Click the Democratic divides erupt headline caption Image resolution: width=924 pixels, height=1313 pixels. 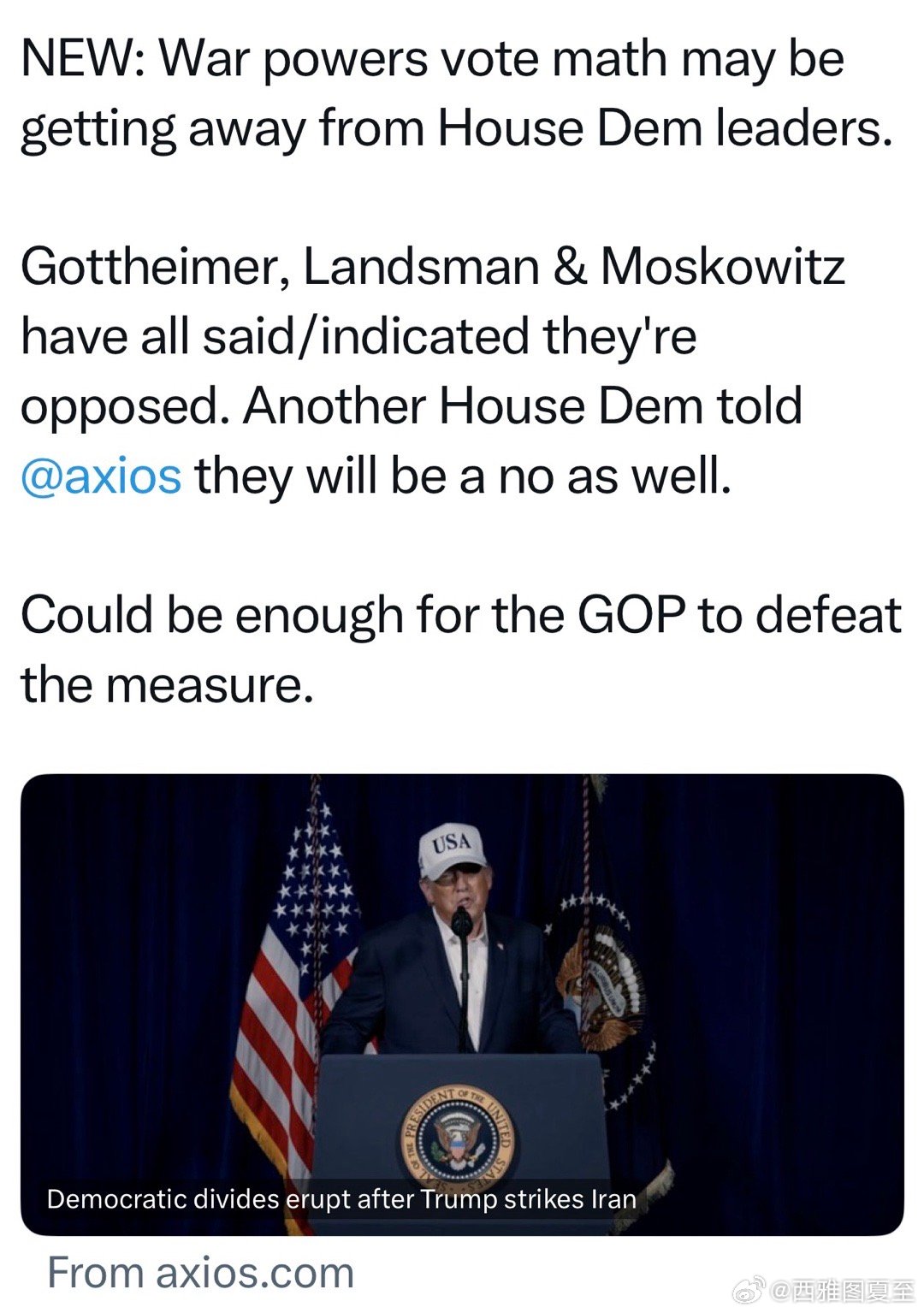pyautogui.click(x=341, y=1198)
